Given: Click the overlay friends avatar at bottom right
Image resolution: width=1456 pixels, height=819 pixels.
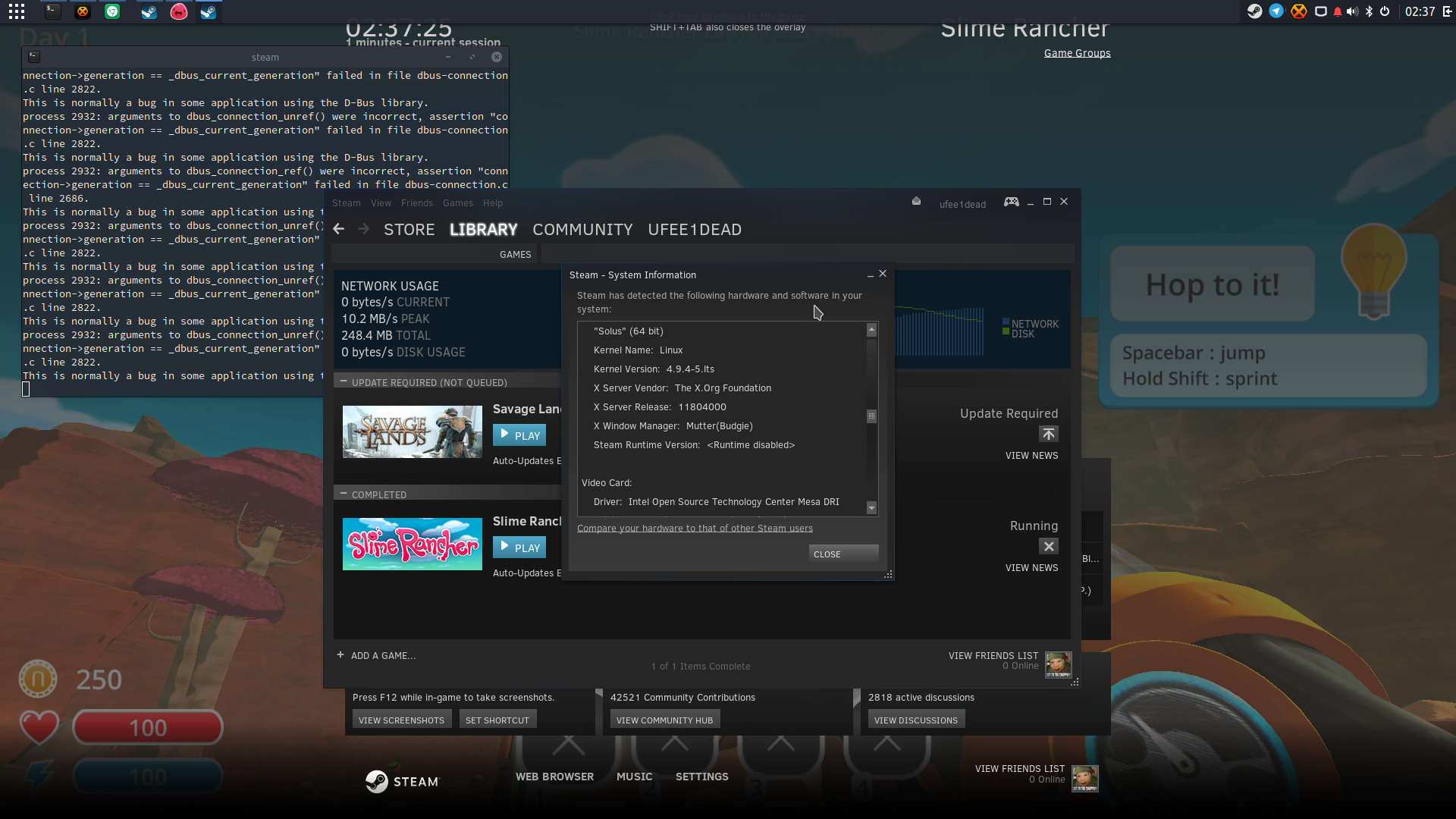Looking at the screenshot, I should [x=1085, y=778].
